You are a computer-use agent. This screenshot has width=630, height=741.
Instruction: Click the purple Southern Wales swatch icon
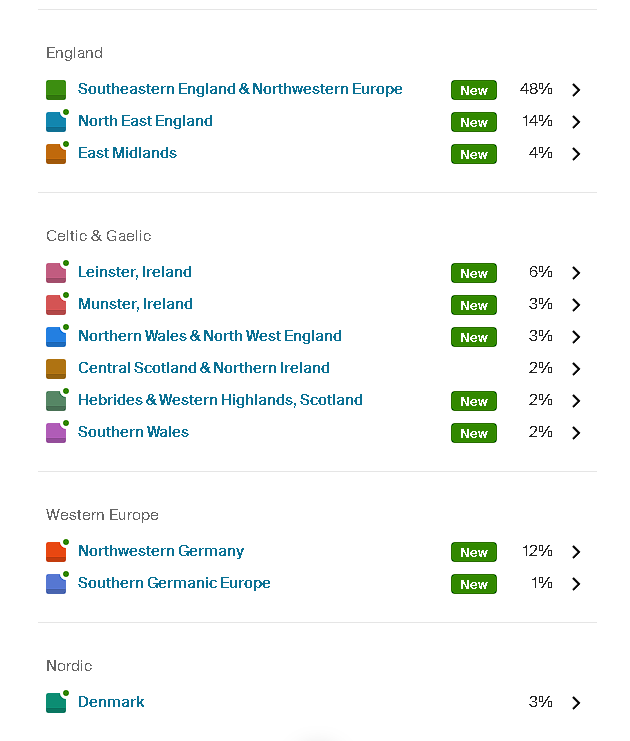tap(56, 433)
